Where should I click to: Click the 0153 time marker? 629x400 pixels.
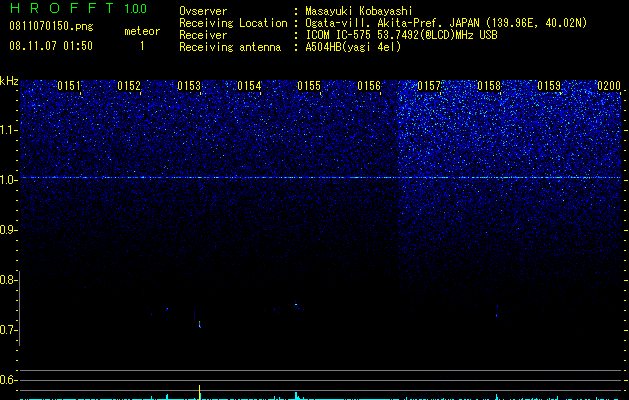click(189, 86)
